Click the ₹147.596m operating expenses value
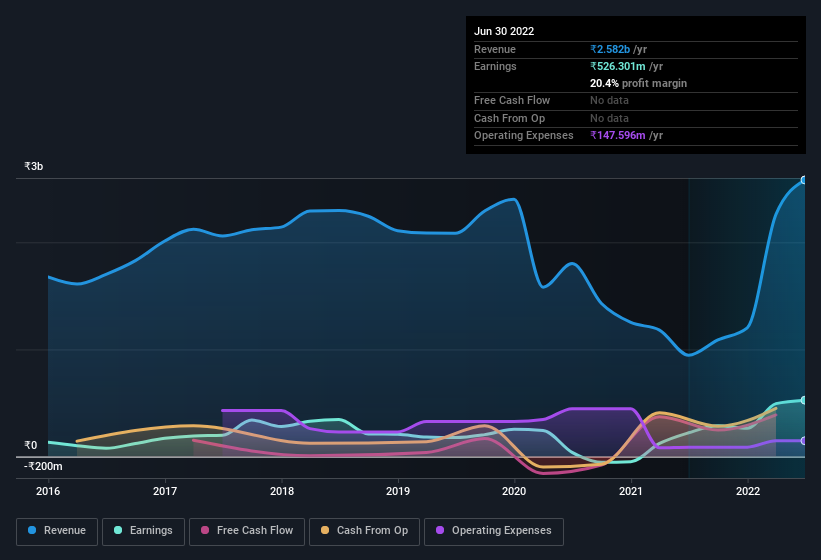 618,136
